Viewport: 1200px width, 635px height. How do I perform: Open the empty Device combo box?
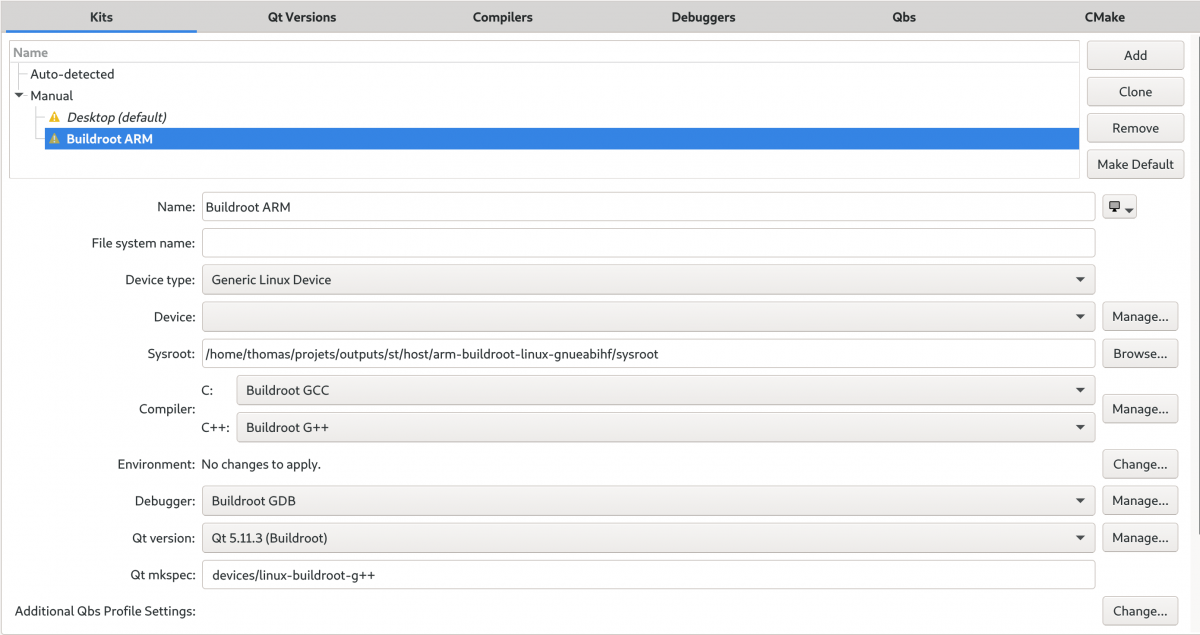click(x=648, y=317)
